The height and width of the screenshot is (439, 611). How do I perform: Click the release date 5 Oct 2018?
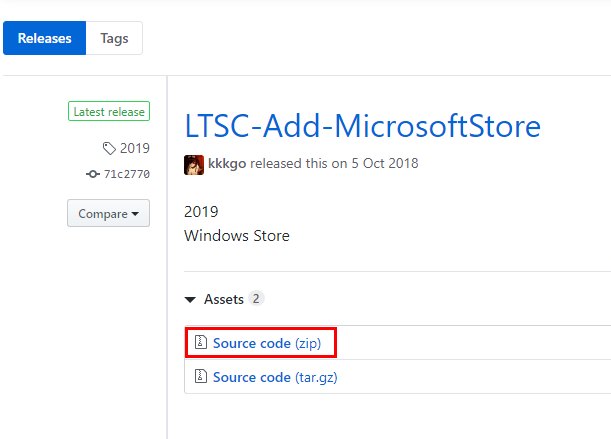385,163
